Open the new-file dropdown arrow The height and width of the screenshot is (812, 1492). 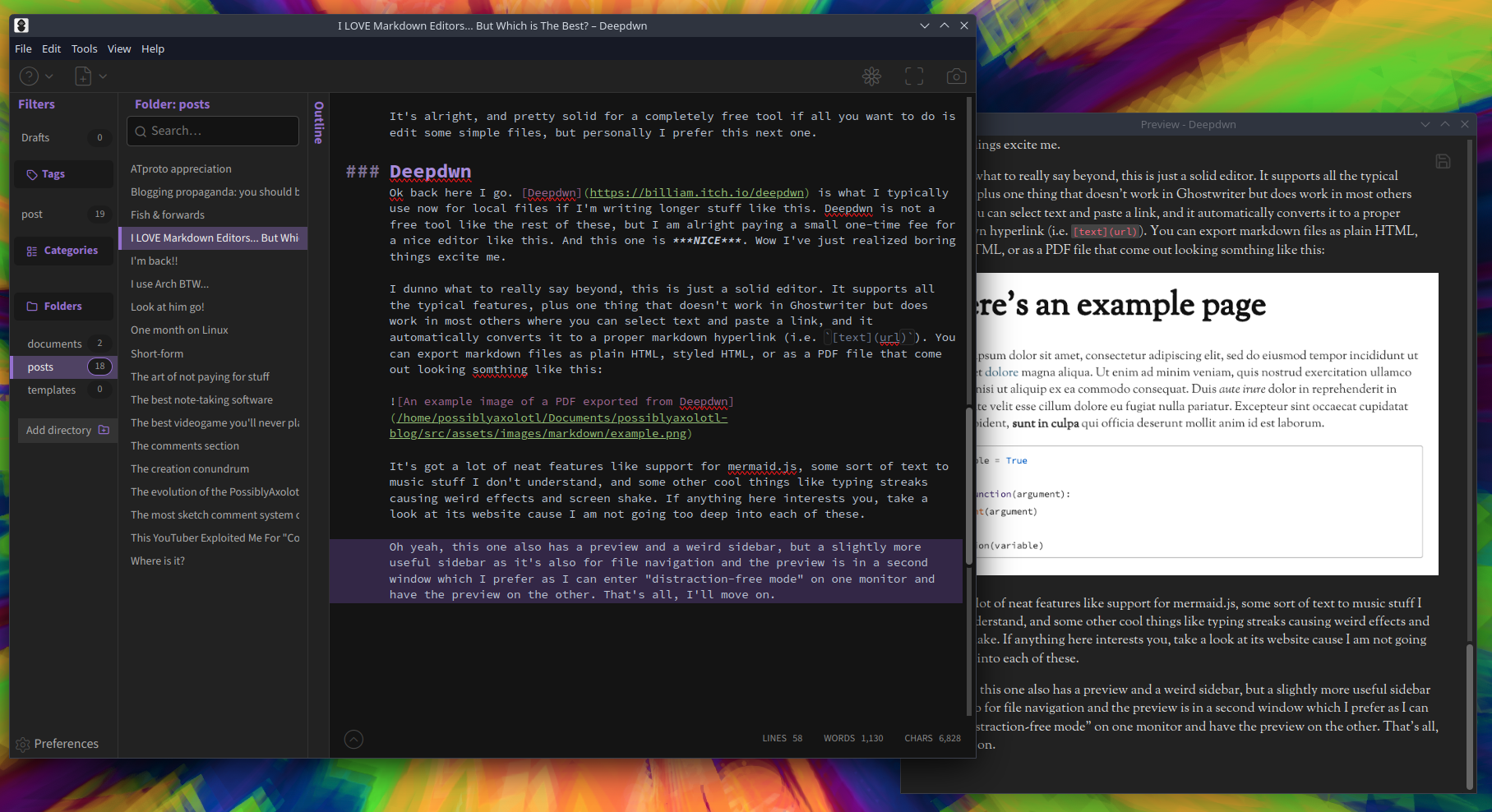[103, 76]
